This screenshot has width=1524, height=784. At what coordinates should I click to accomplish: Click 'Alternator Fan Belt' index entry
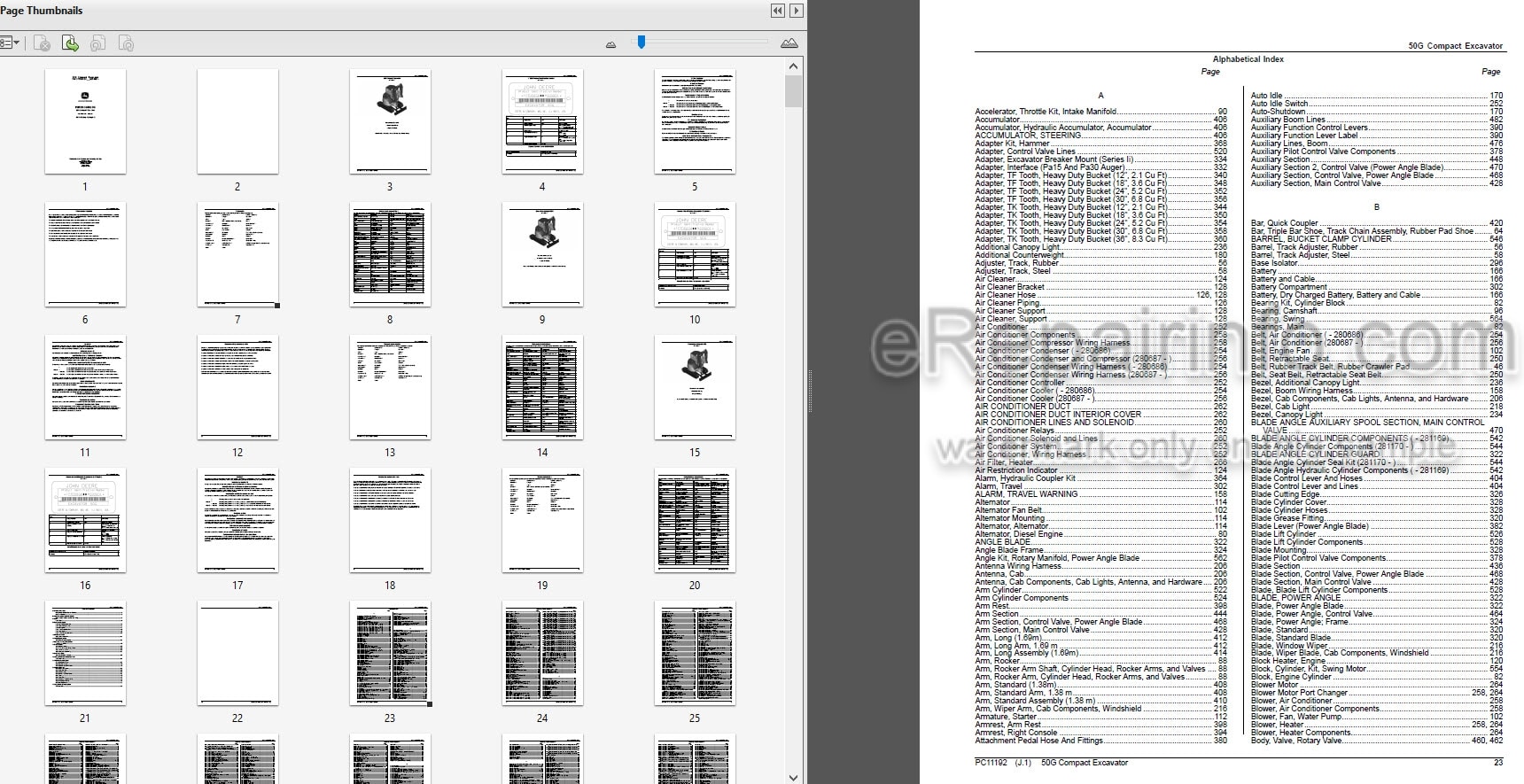coord(1008,510)
